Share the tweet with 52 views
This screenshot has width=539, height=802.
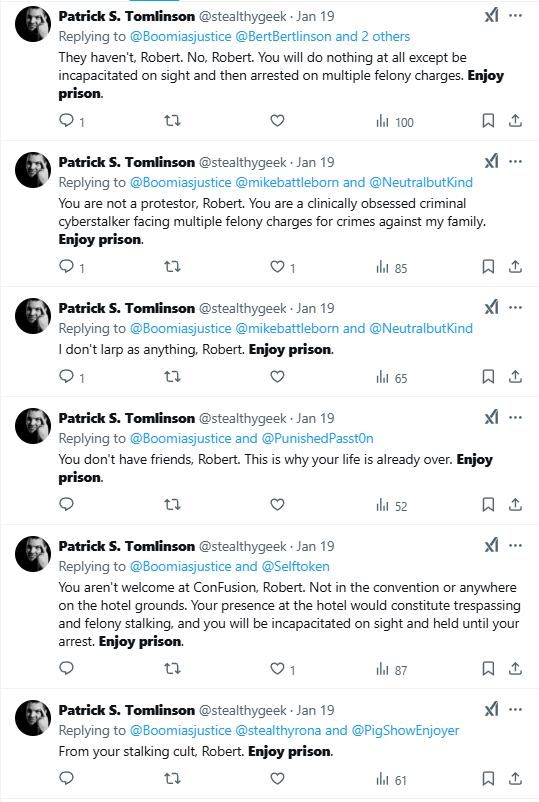tap(515, 505)
